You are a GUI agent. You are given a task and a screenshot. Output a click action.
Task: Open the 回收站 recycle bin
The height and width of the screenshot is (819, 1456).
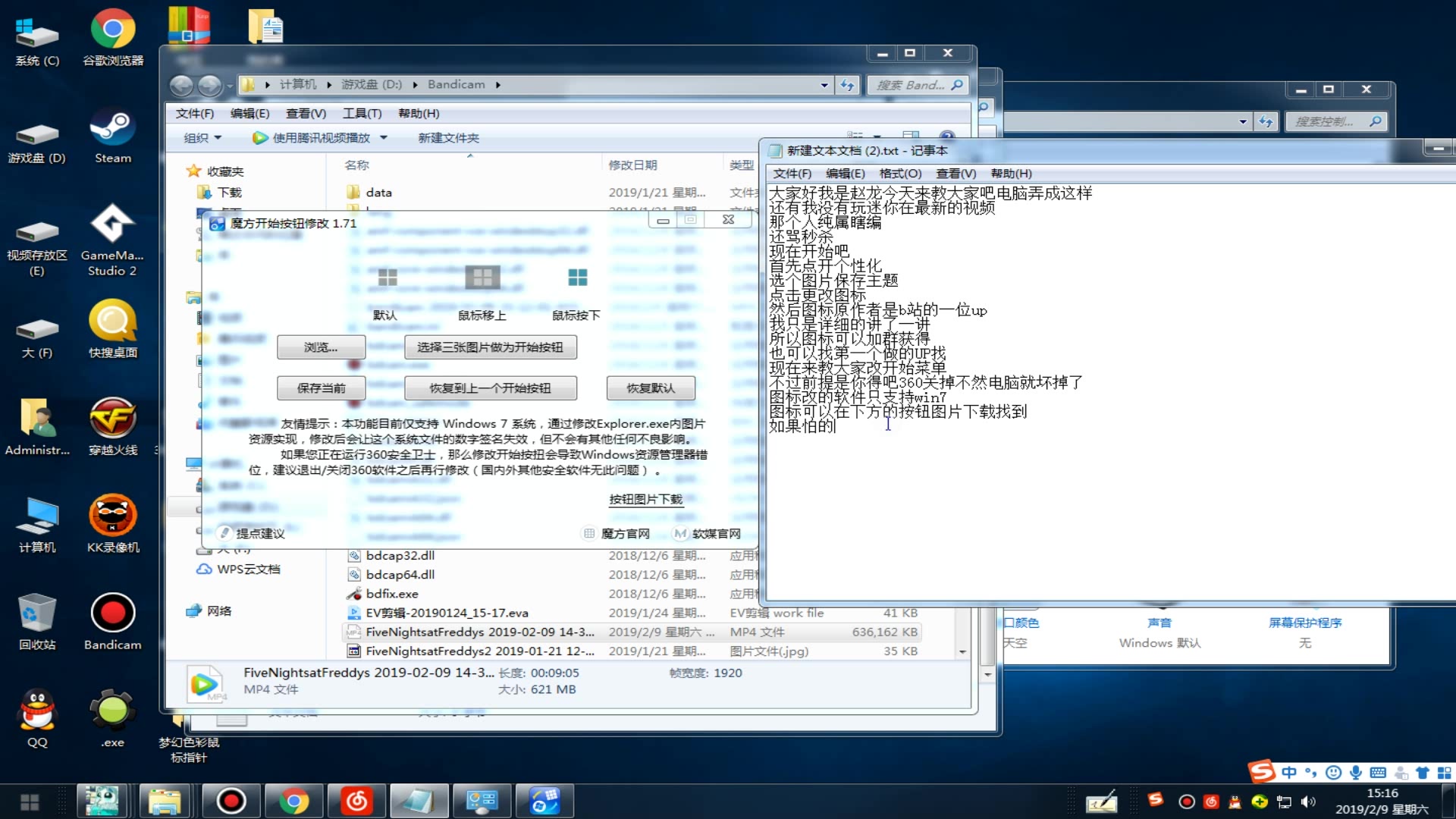pos(36,622)
